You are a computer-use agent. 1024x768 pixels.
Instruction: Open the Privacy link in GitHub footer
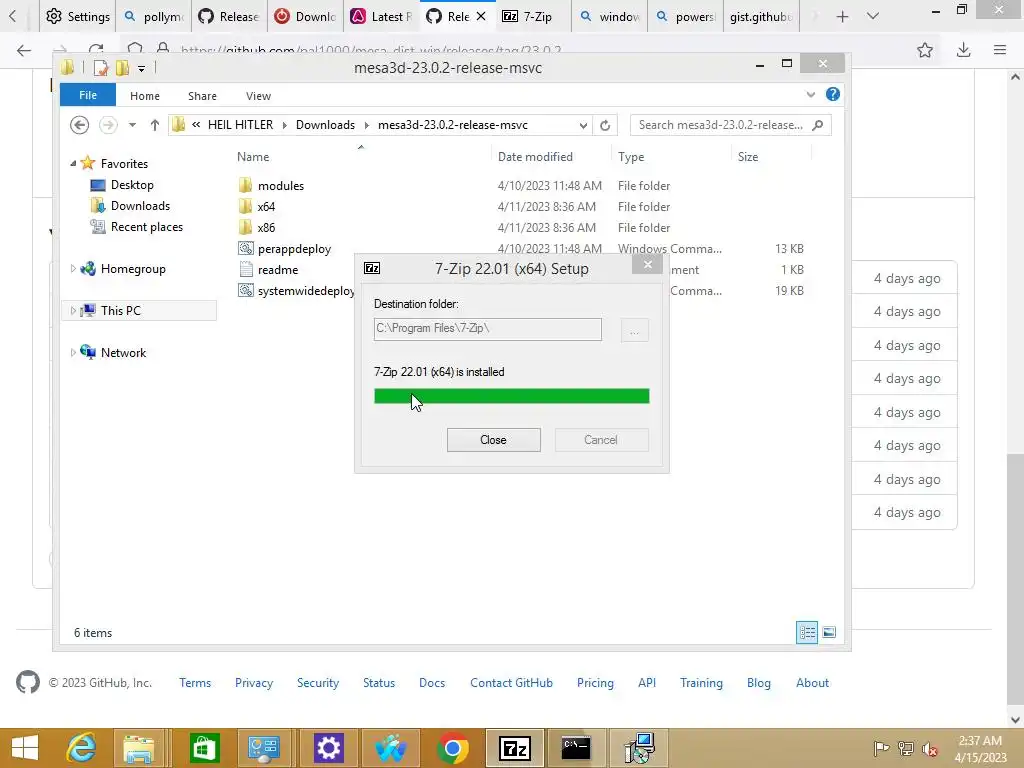point(254,682)
